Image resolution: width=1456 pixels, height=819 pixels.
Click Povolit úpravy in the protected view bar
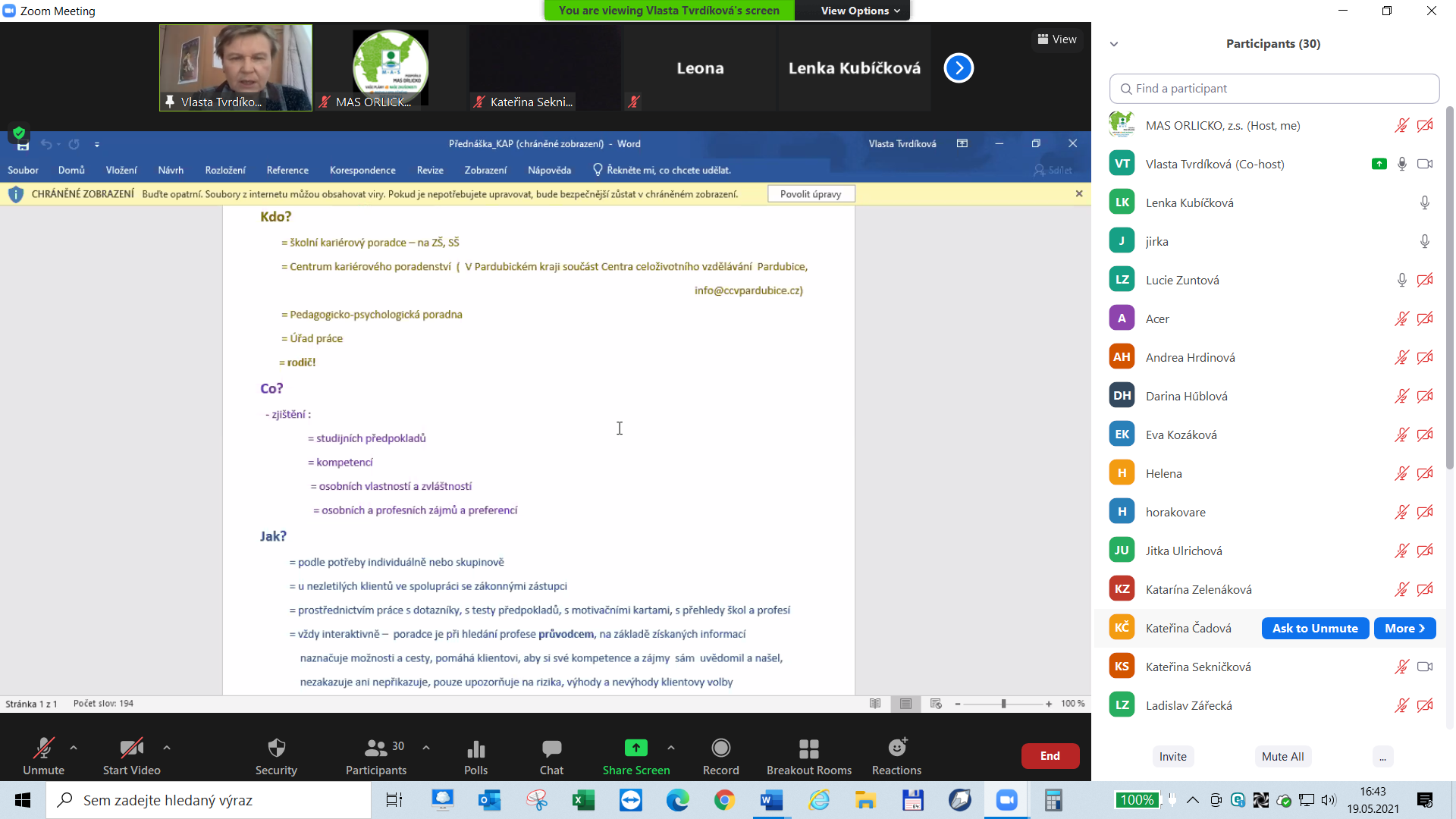point(811,193)
